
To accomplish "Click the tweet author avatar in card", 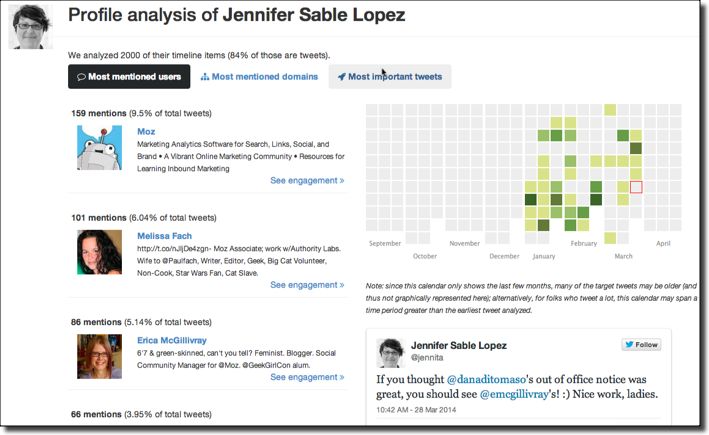I will pyautogui.click(x=390, y=352).
